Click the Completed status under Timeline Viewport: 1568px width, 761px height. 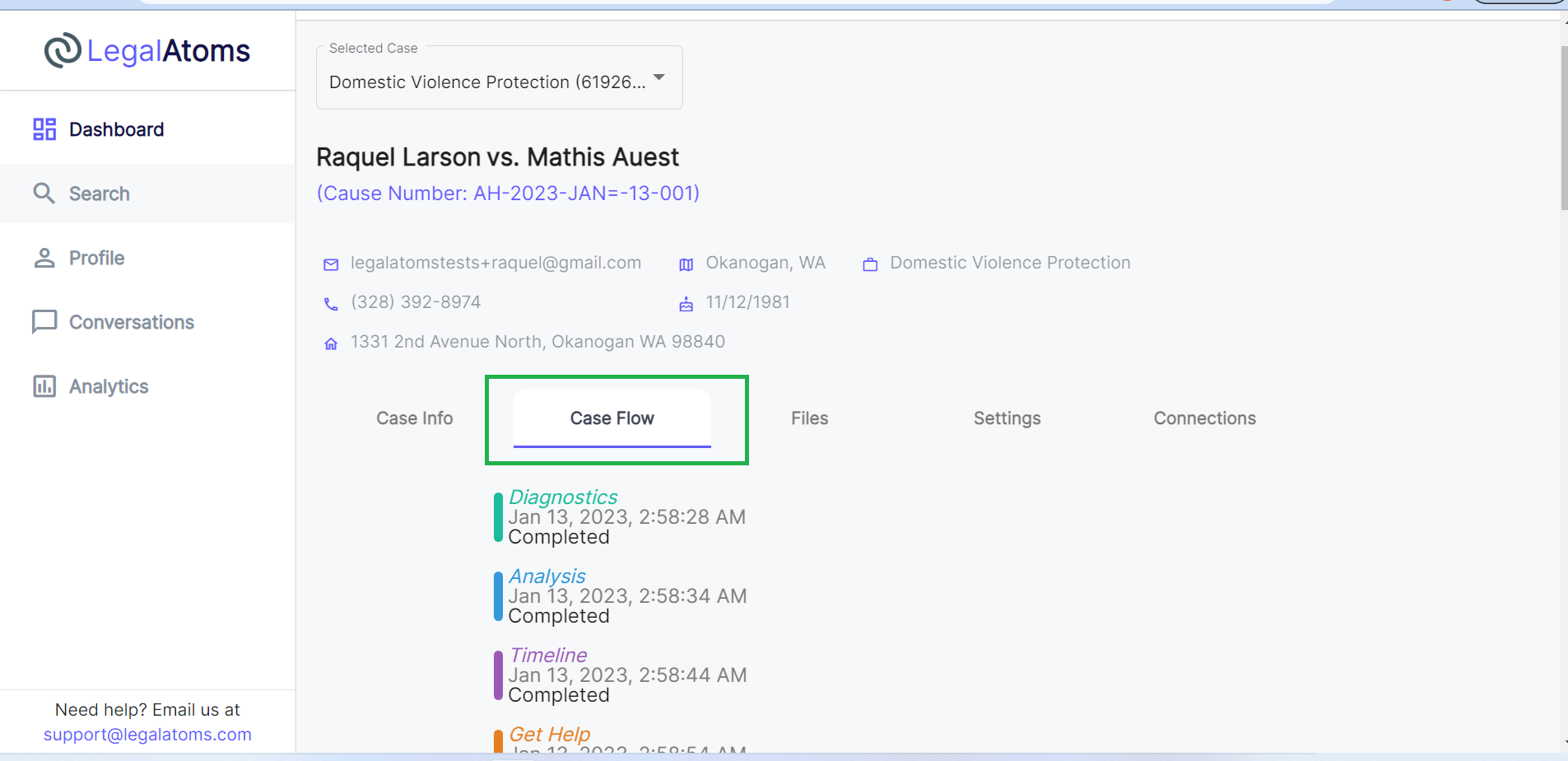pyautogui.click(x=559, y=695)
